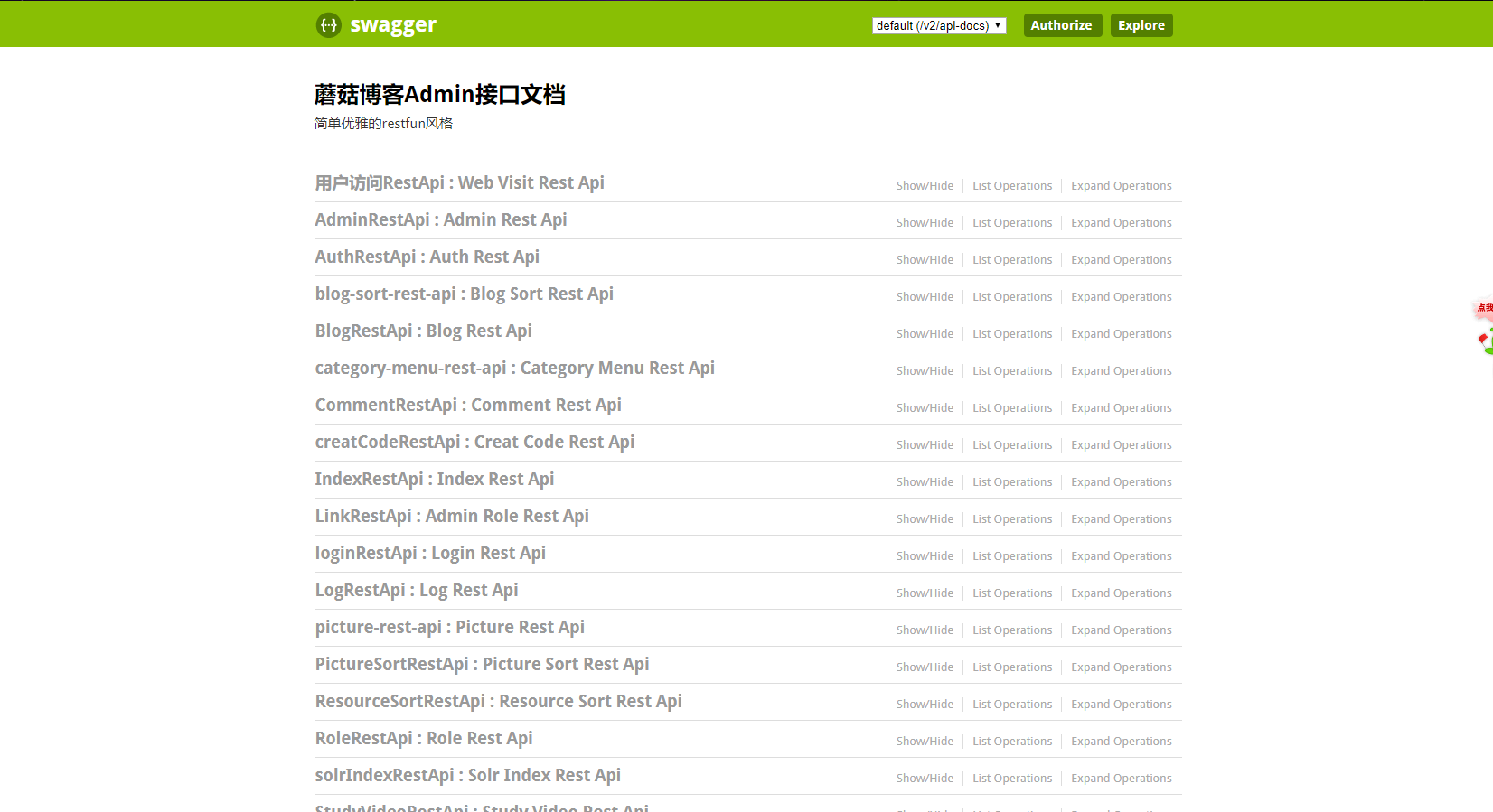The image size is (1493, 812).
Task: Open the IndexRestApi section heading
Action: (x=435, y=480)
